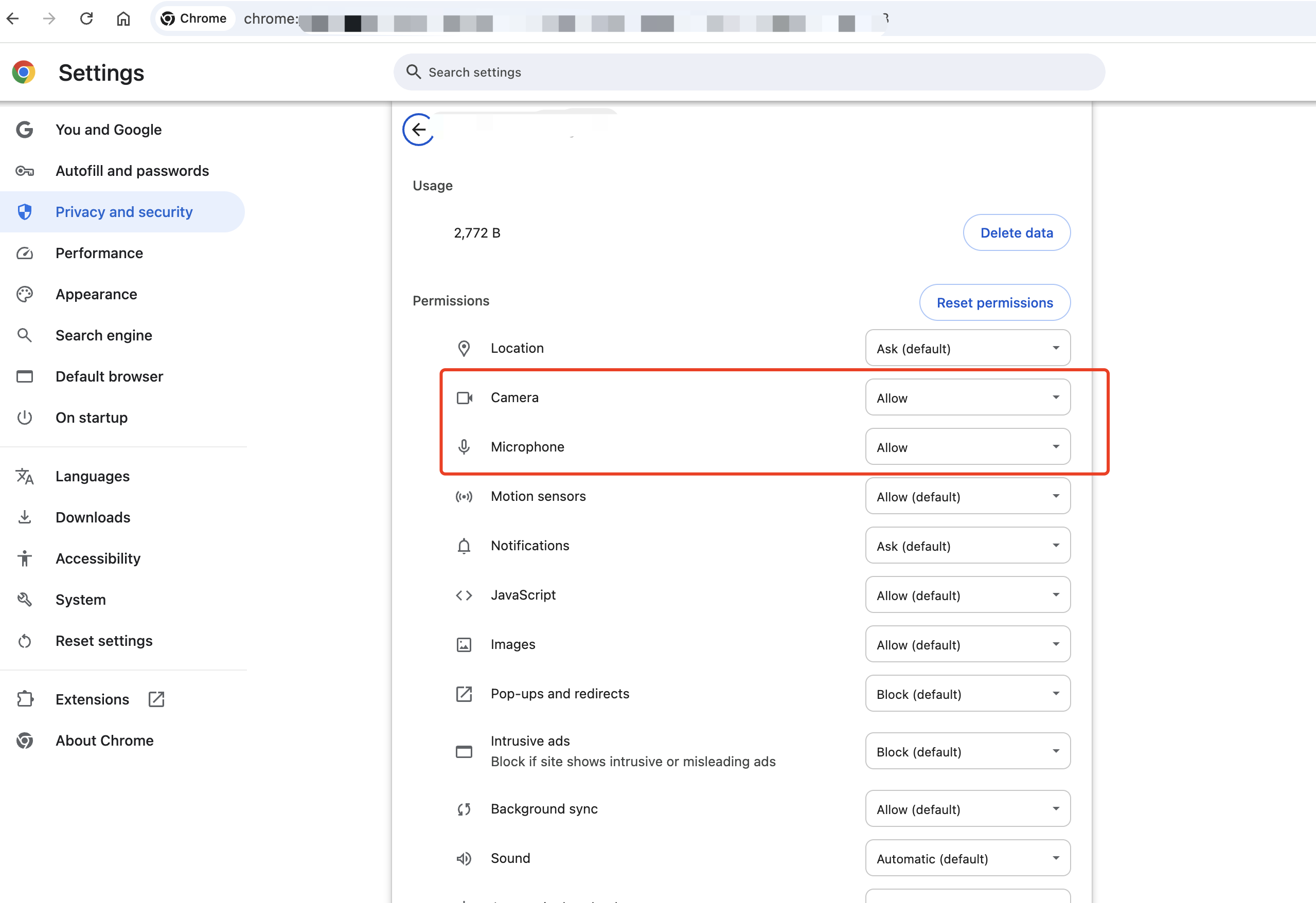Select Privacy and security in sidebar
1316x903 pixels.
[x=122, y=212]
